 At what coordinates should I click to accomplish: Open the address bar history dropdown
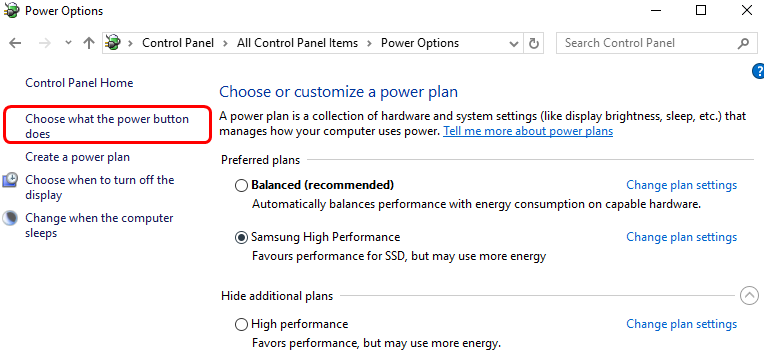514,43
